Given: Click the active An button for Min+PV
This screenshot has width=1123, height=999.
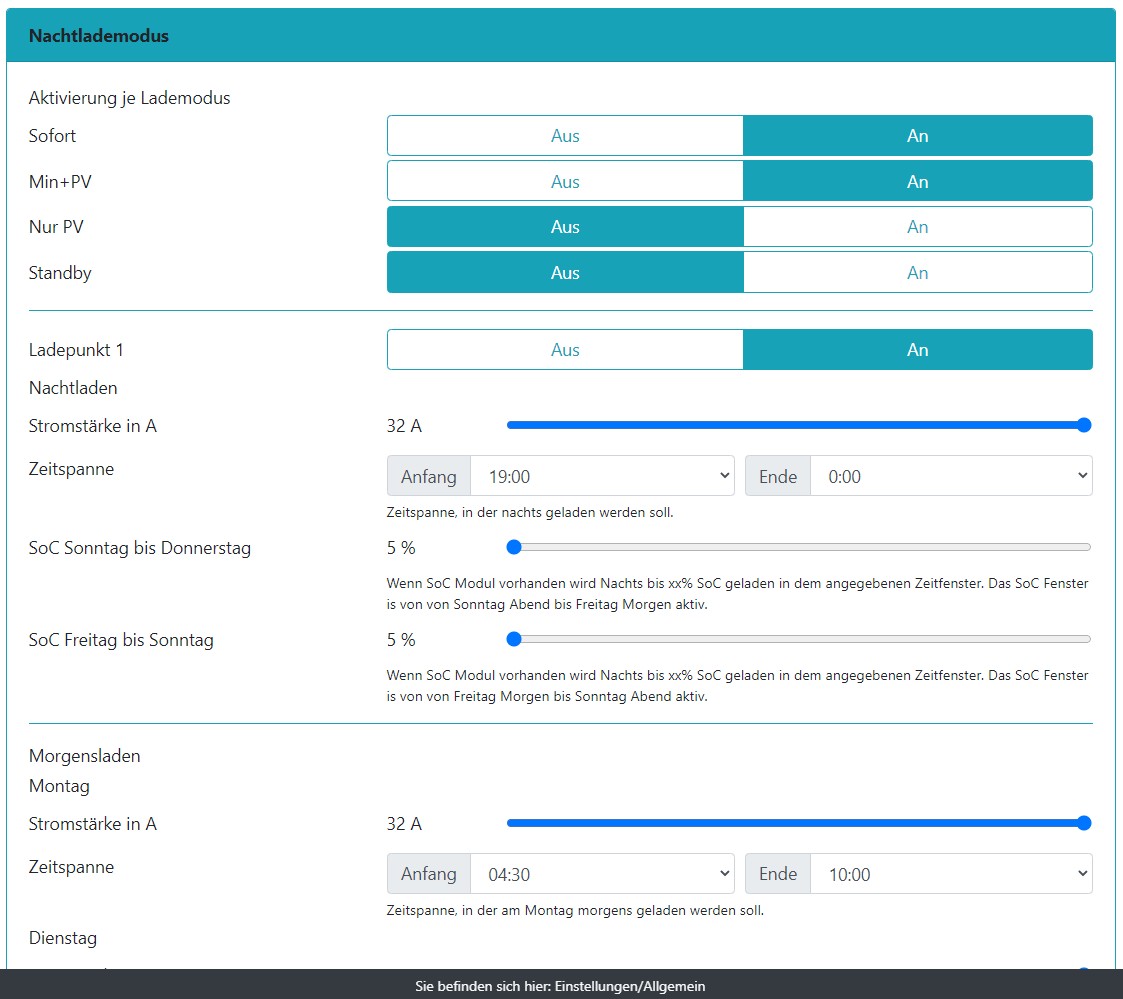Looking at the screenshot, I should click(x=917, y=182).
